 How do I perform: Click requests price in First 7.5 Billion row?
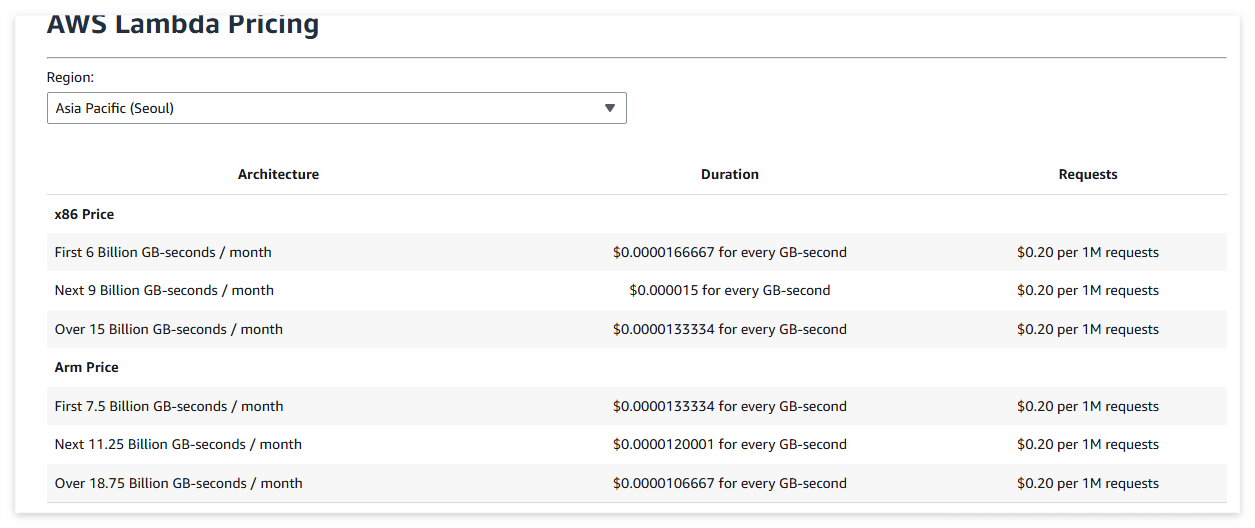[x=1088, y=406]
